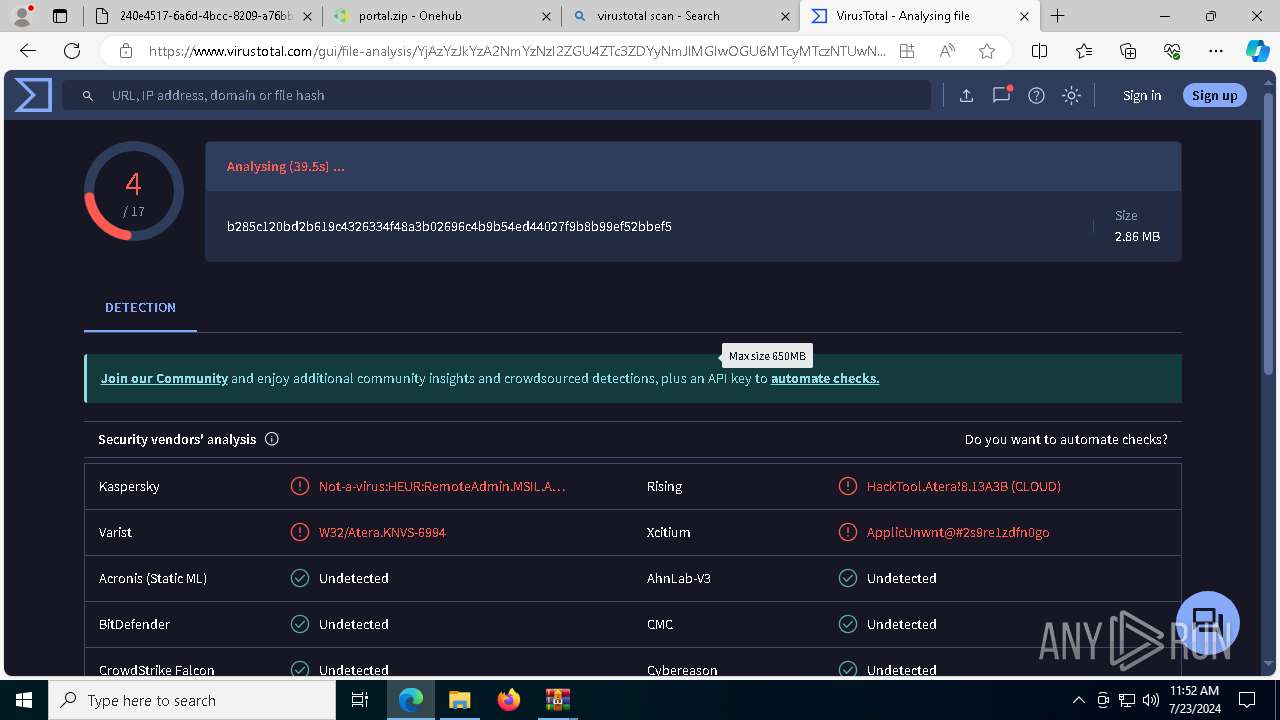Open File Explorer from the taskbar

[x=459, y=700]
